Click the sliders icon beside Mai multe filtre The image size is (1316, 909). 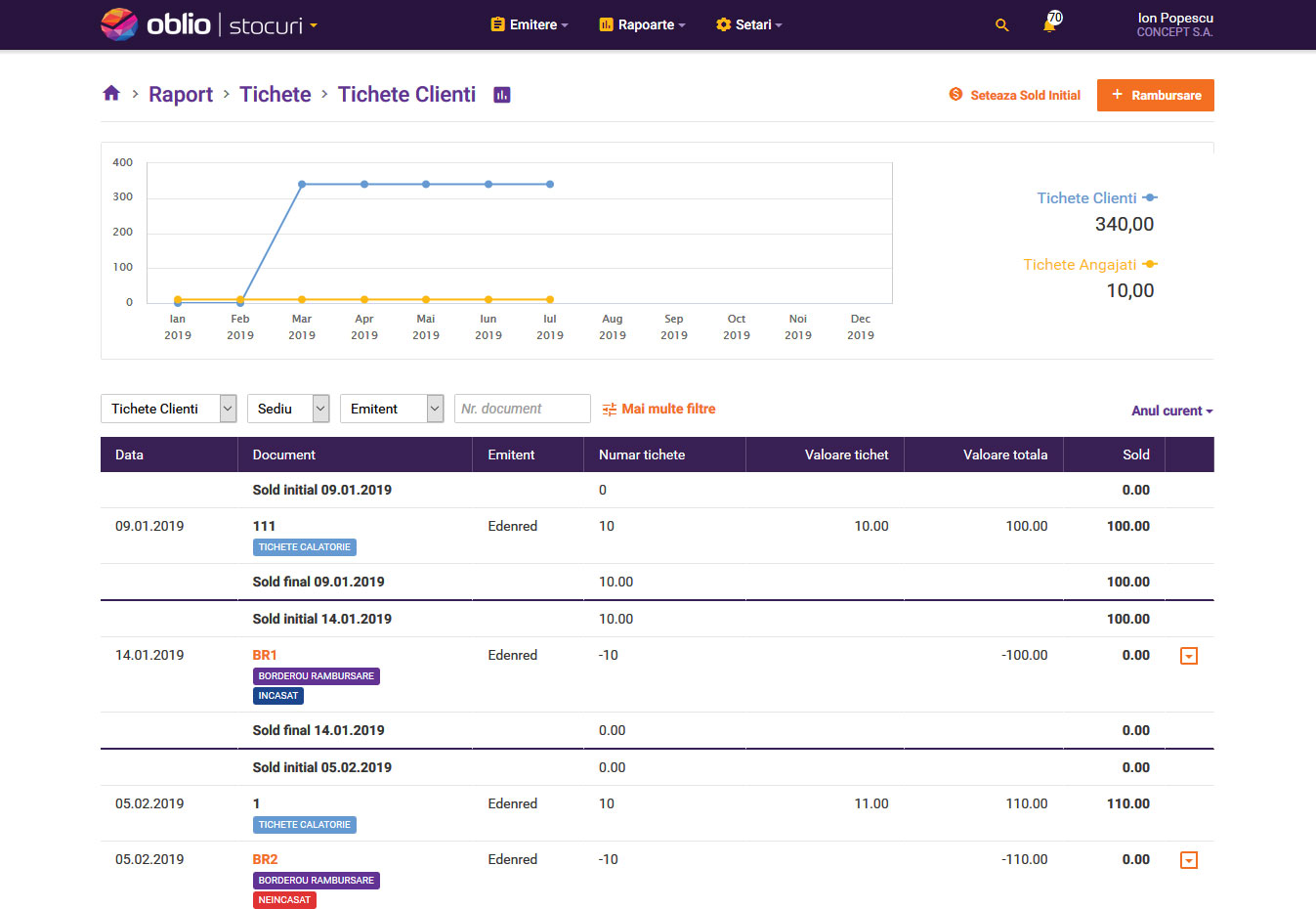coord(609,410)
